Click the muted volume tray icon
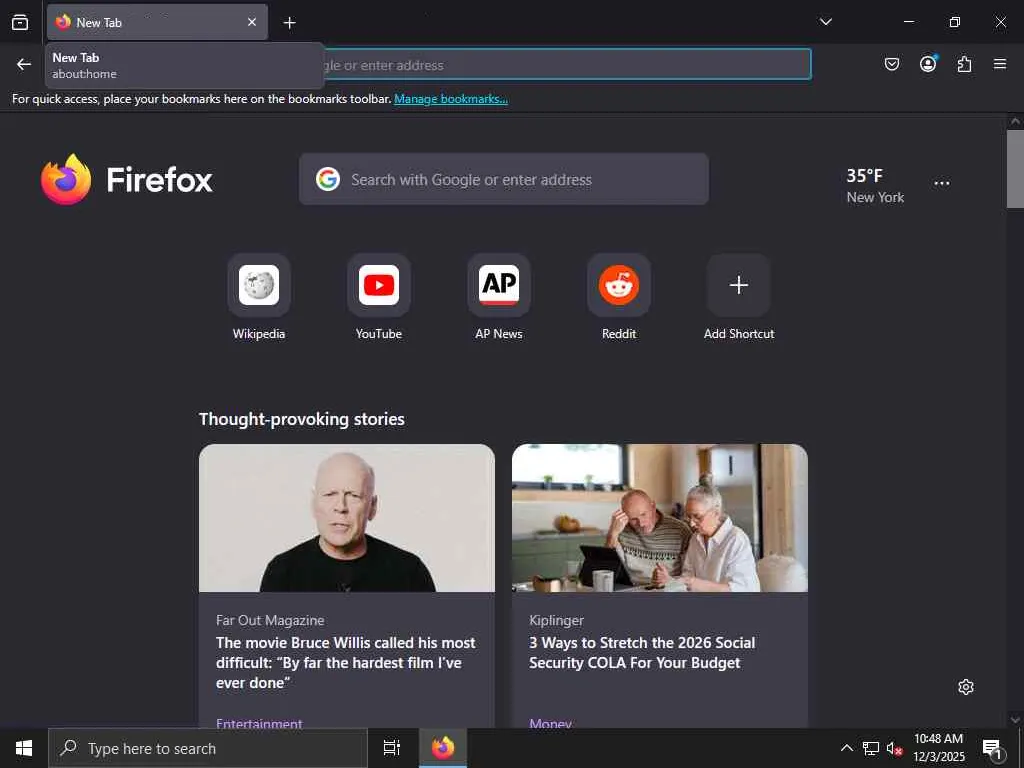Image resolution: width=1024 pixels, height=768 pixels. (894, 748)
